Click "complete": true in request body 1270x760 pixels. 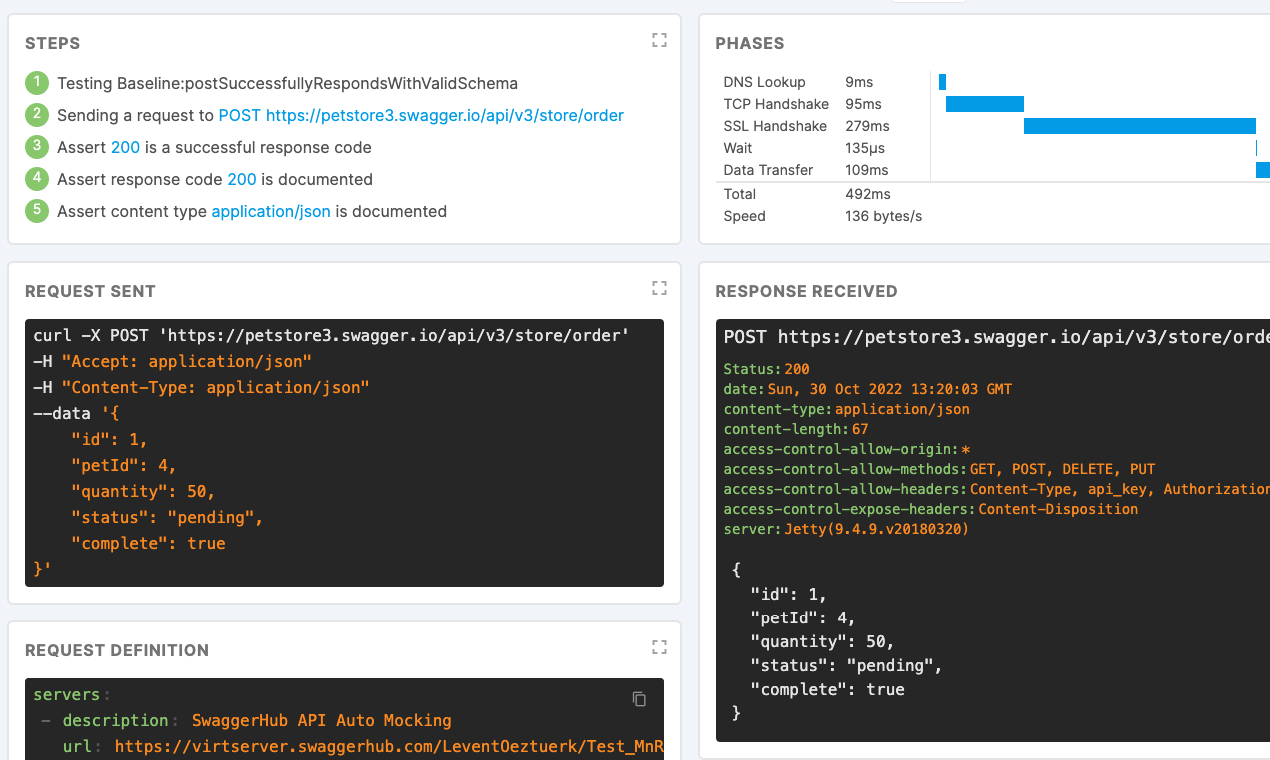coord(148,543)
